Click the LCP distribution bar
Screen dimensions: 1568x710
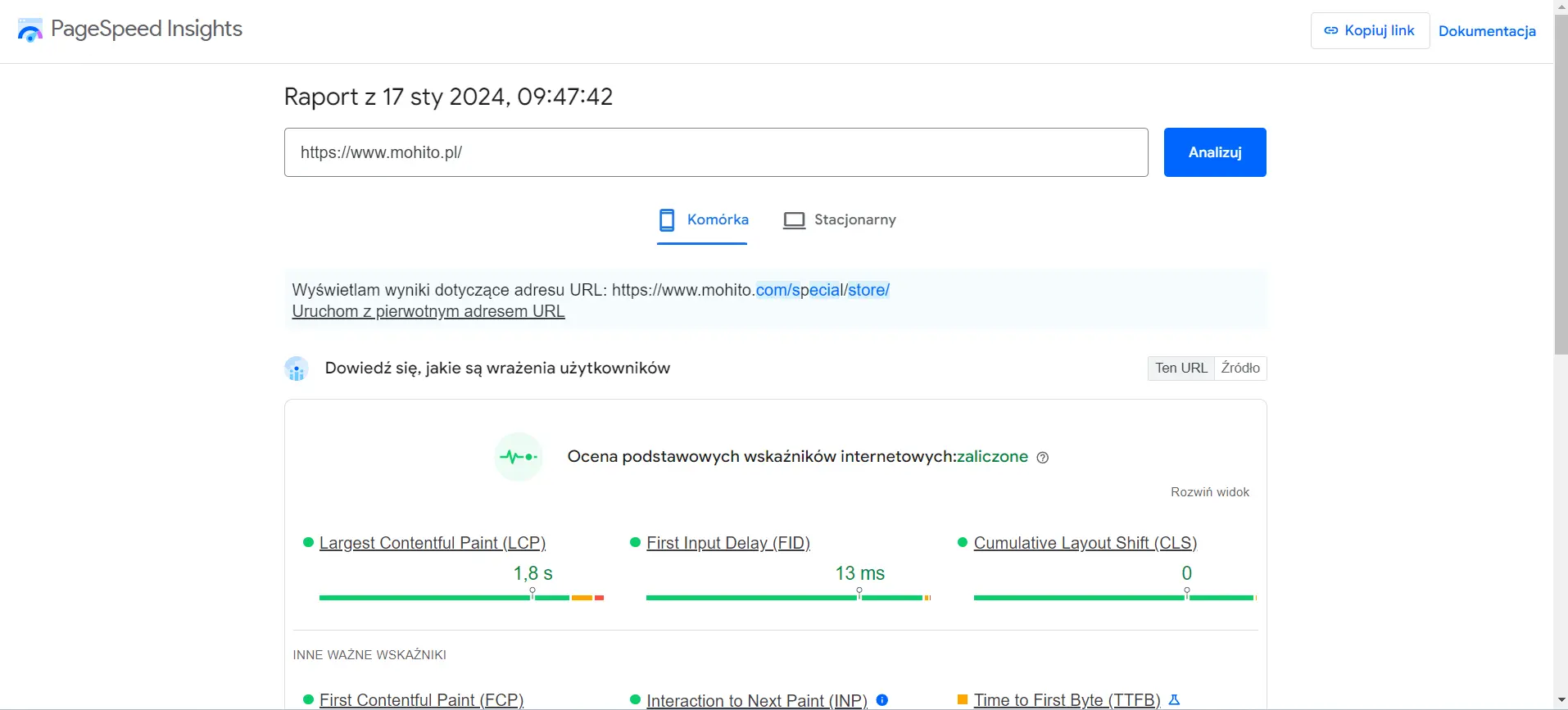461,598
